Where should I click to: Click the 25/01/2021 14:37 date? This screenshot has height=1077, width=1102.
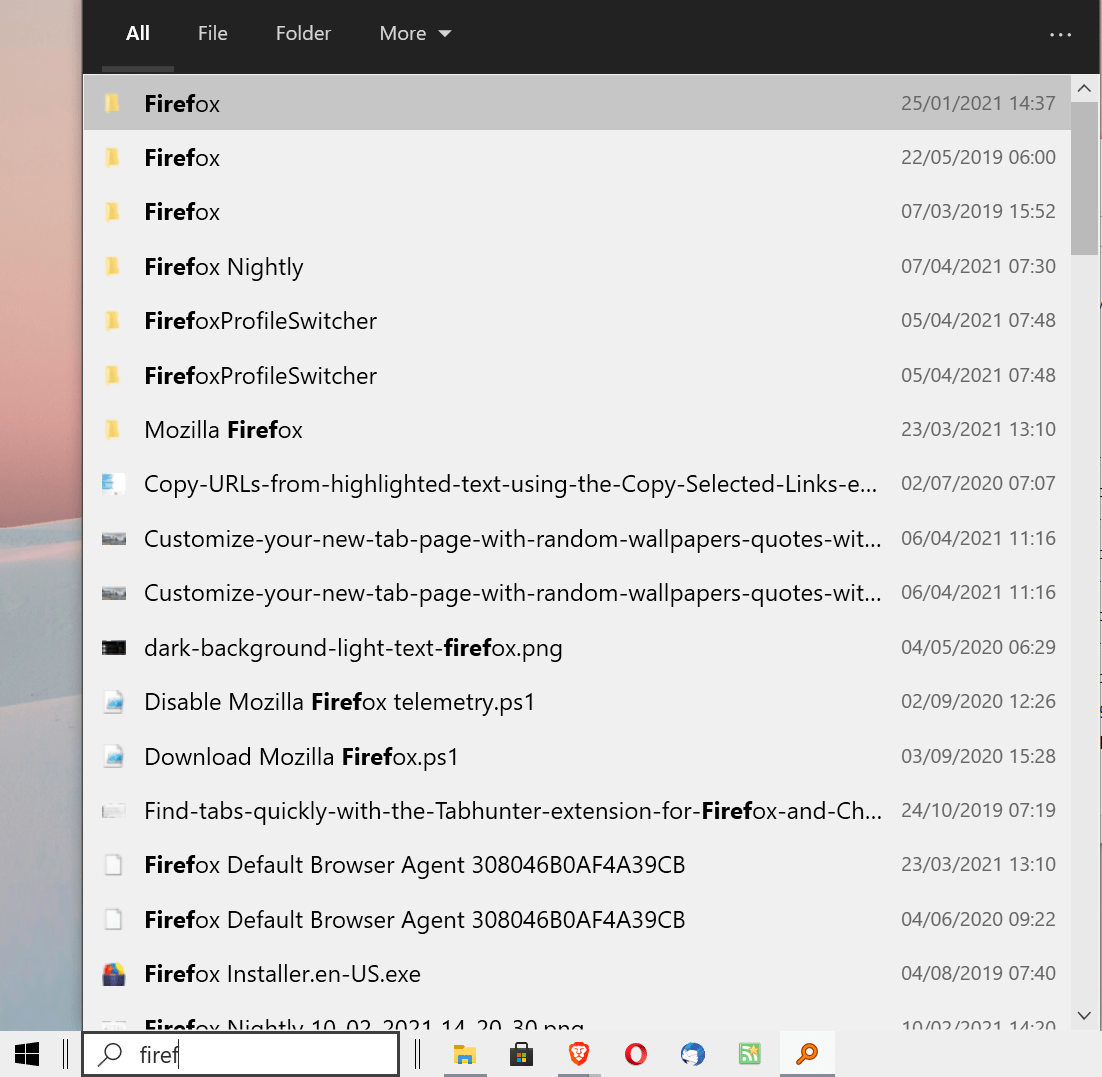point(978,103)
